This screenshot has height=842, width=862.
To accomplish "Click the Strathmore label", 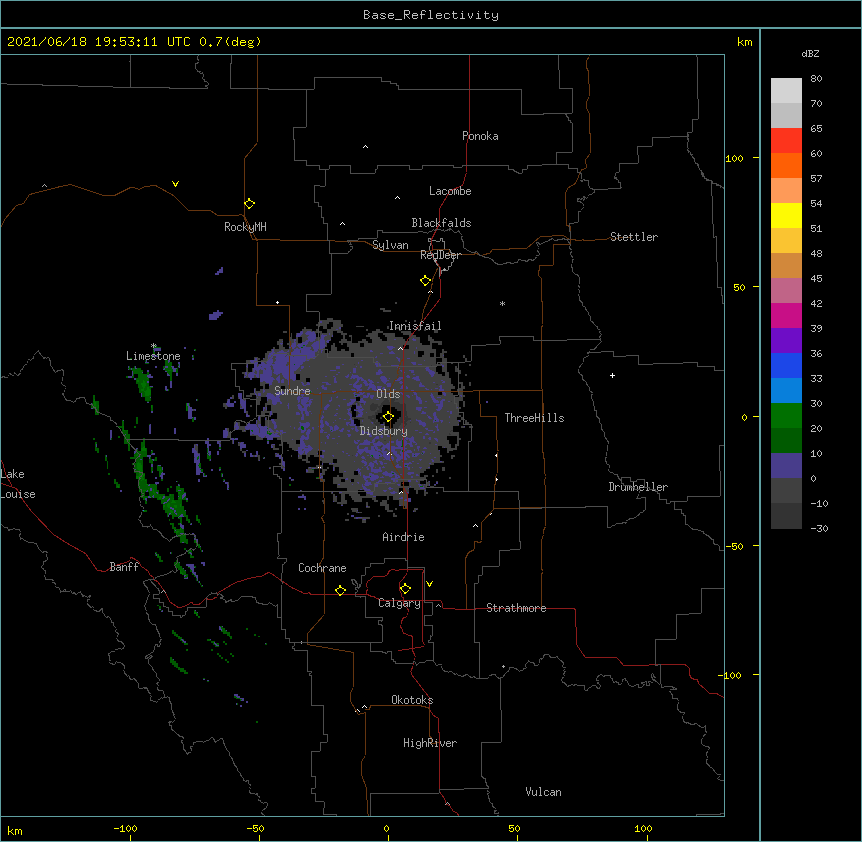I will pos(516,608).
